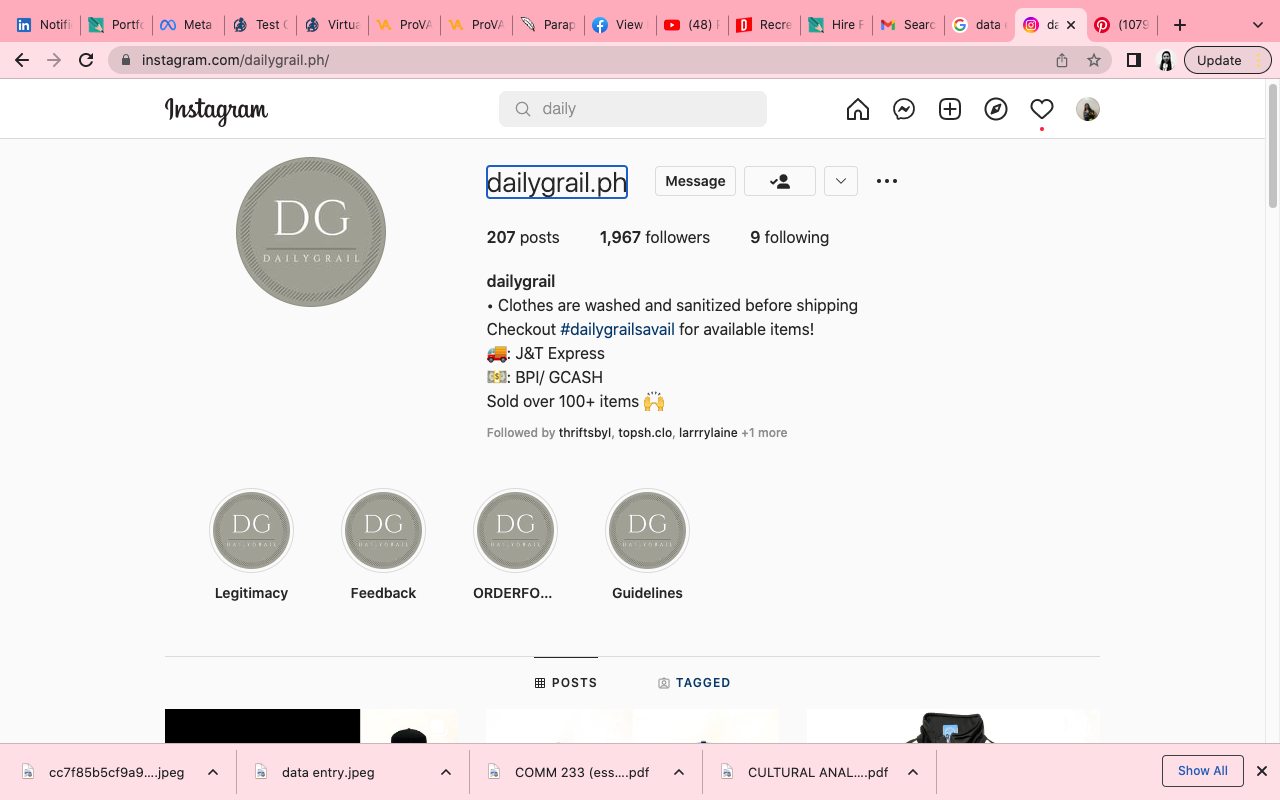Image resolution: width=1280 pixels, height=800 pixels.
Task: View the 1,967 followers list
Action: [655, 237]
